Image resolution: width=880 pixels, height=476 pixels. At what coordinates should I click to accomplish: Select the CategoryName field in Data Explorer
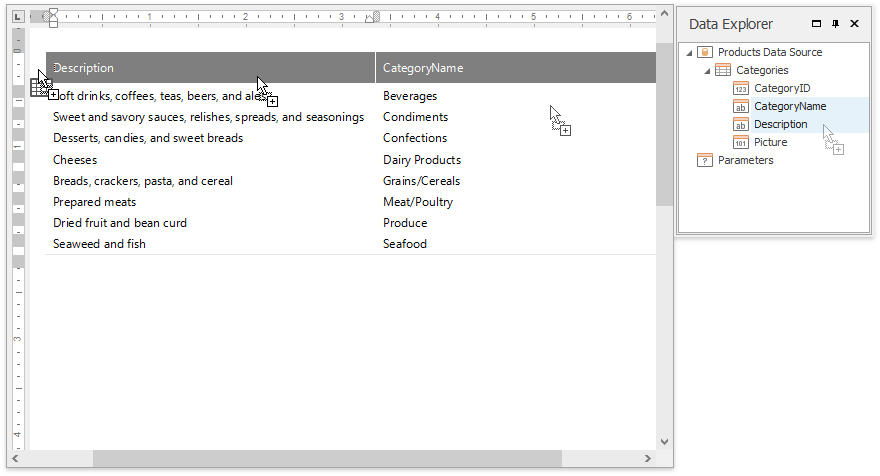(790, 106)
